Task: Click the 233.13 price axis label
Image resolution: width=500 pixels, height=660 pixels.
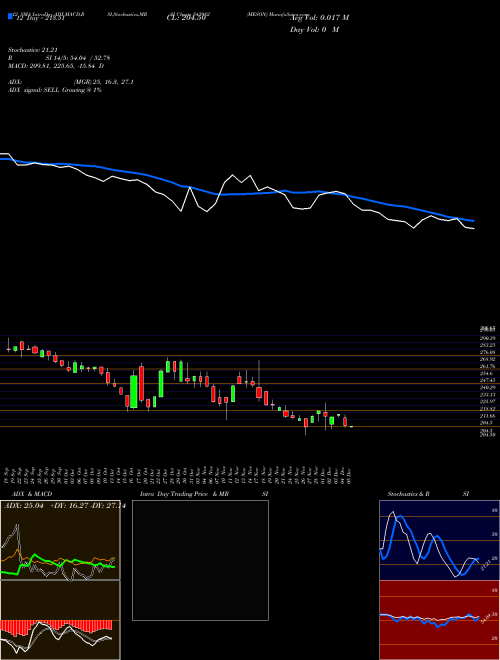Action: tap(489, 394)
